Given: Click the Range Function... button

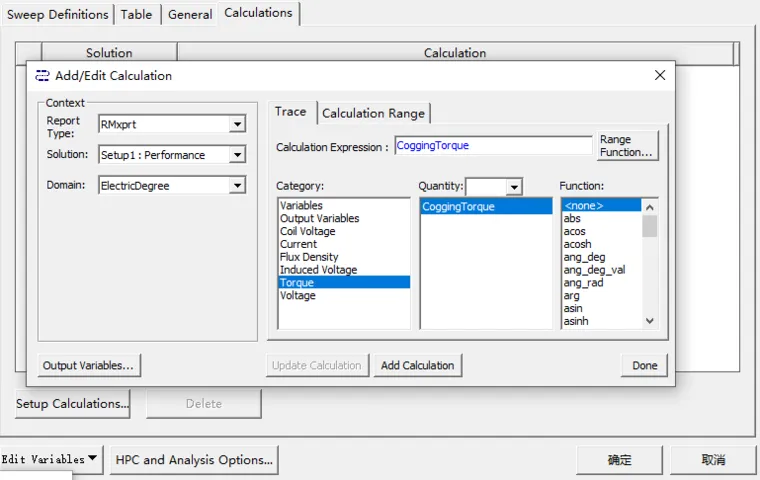Looking at the screenshot, I should tap(627, 145).
